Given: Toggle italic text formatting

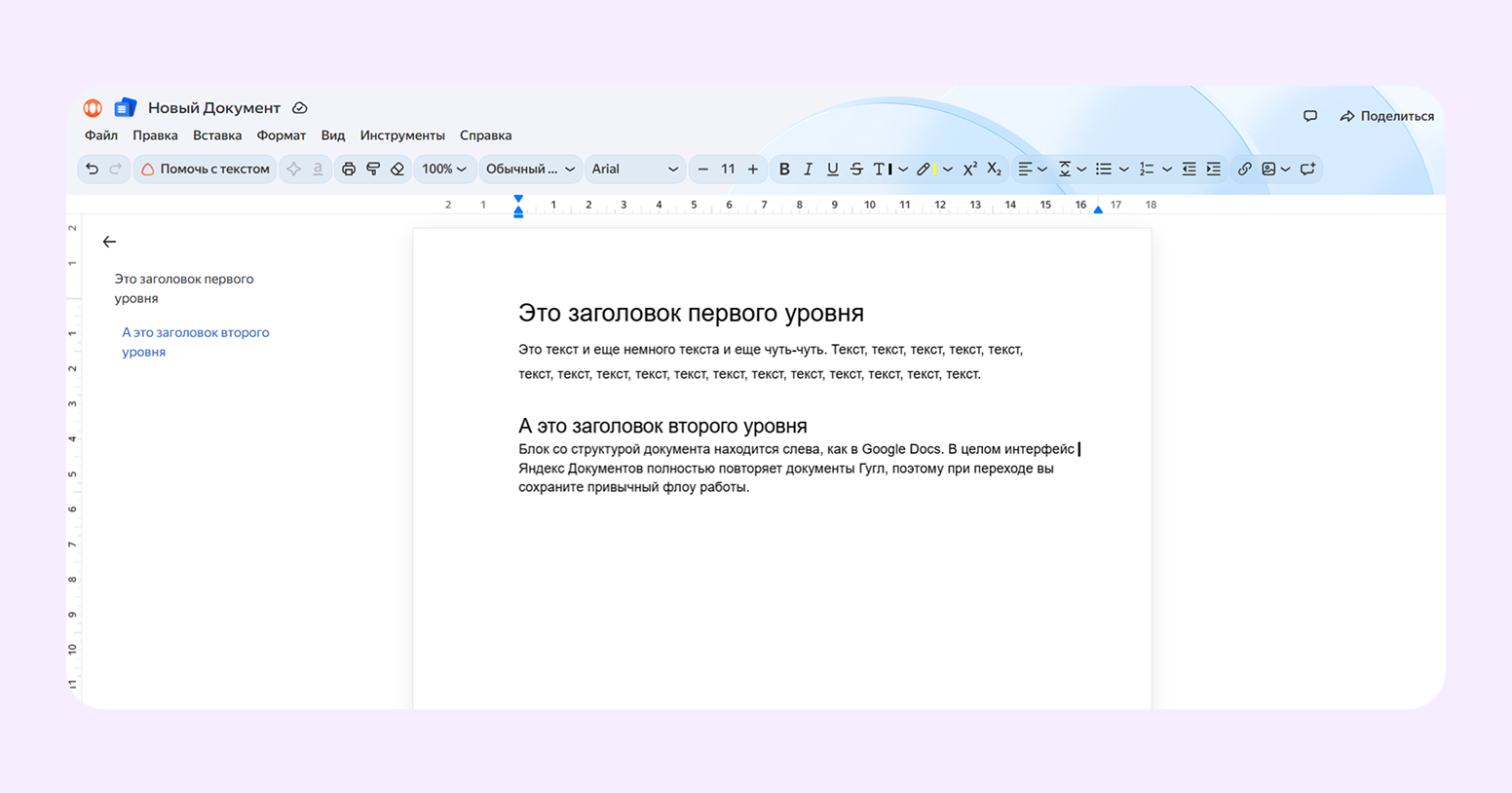Looking at the screenshot, I should (808, 169).
